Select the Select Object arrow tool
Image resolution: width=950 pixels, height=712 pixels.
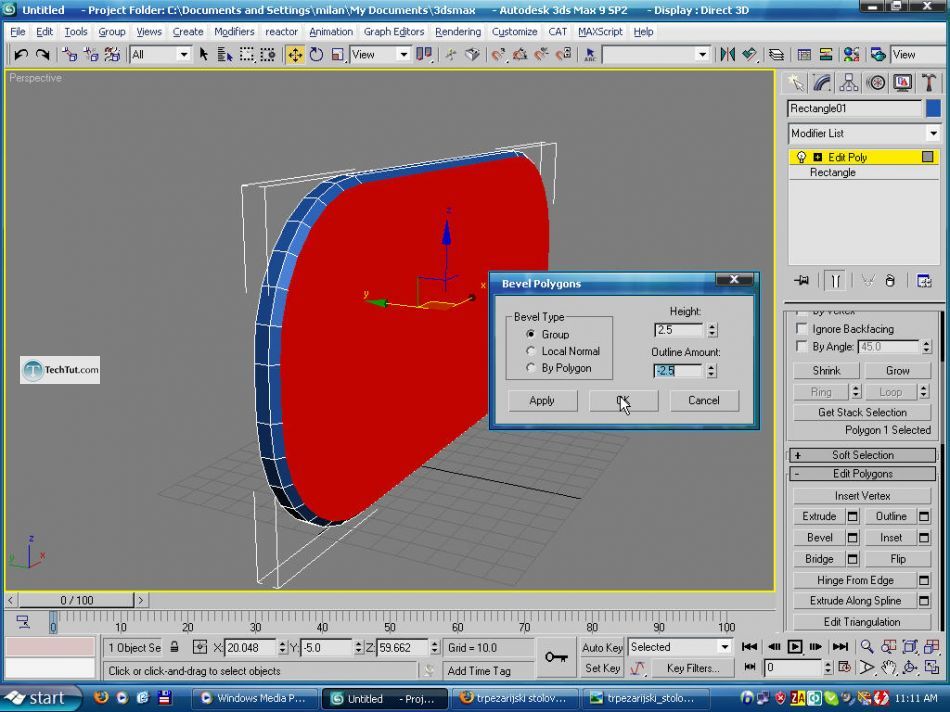[x=204, y=55]
